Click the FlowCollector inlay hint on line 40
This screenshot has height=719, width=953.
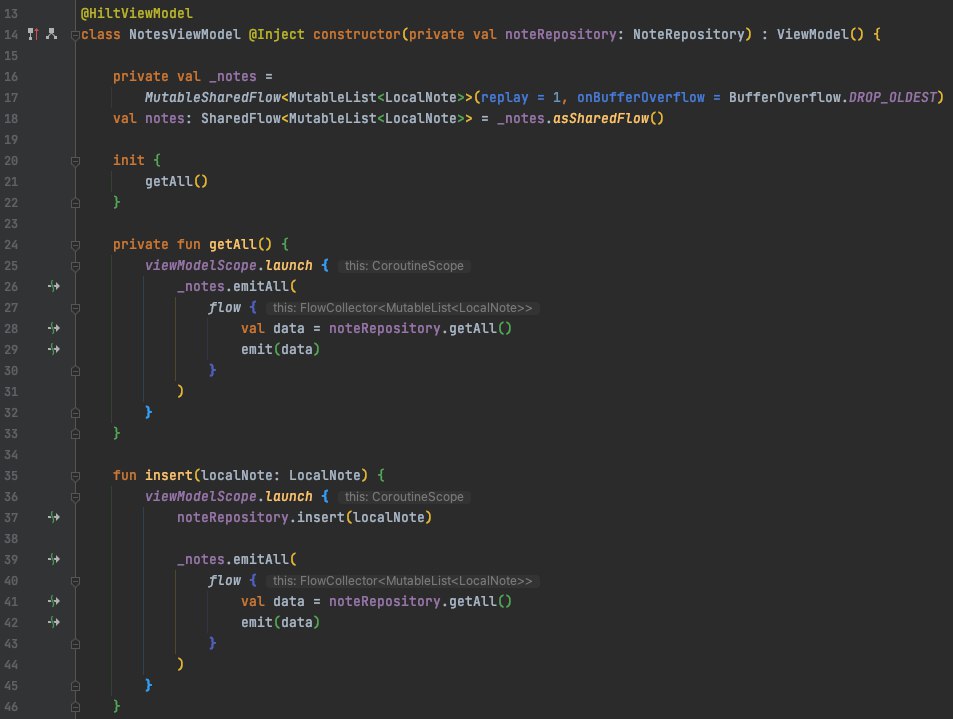402,580
